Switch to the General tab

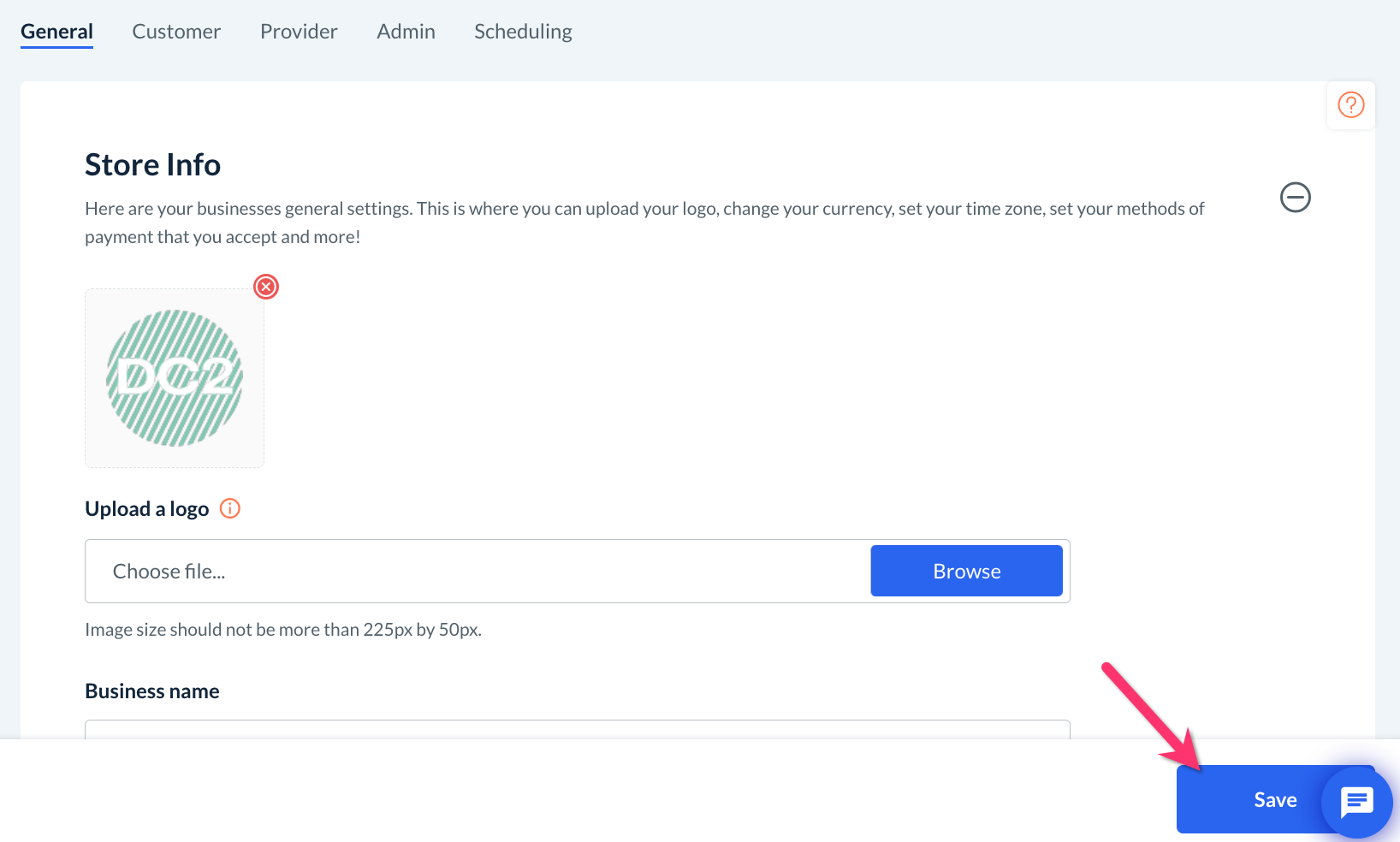pyautogui.click(x=56, y=32)
